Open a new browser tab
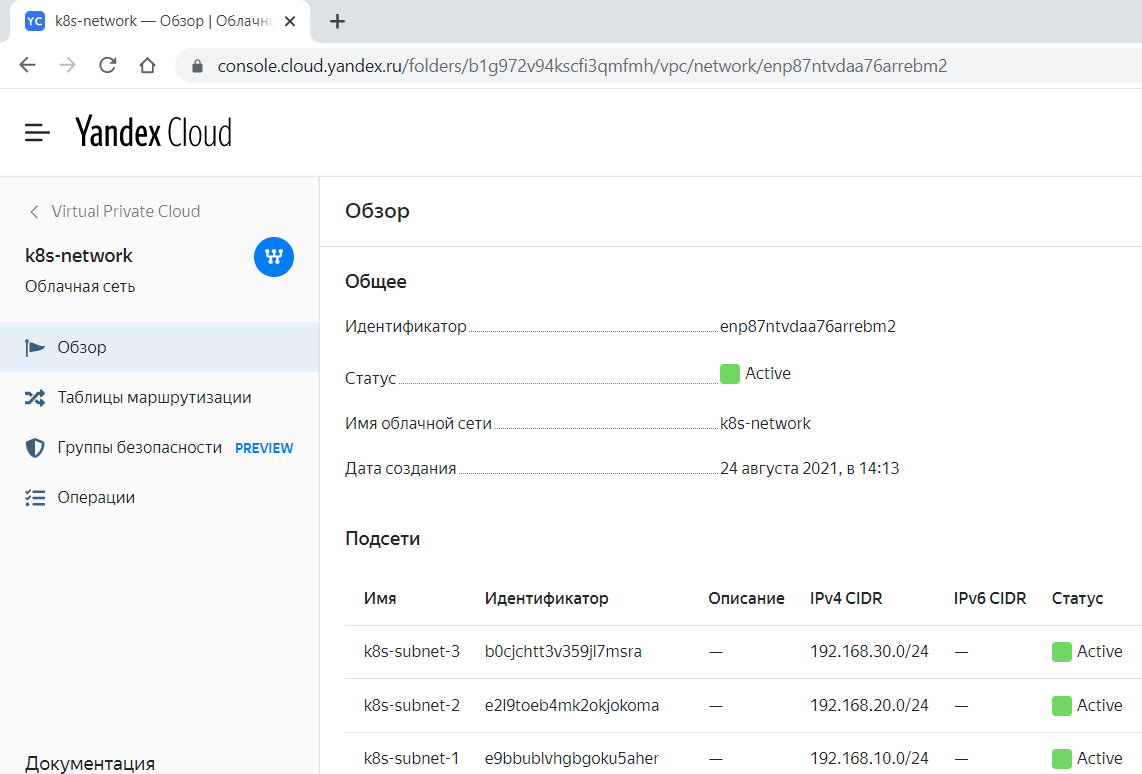This screenshot has width=1142, height=774. pos(337,21)
